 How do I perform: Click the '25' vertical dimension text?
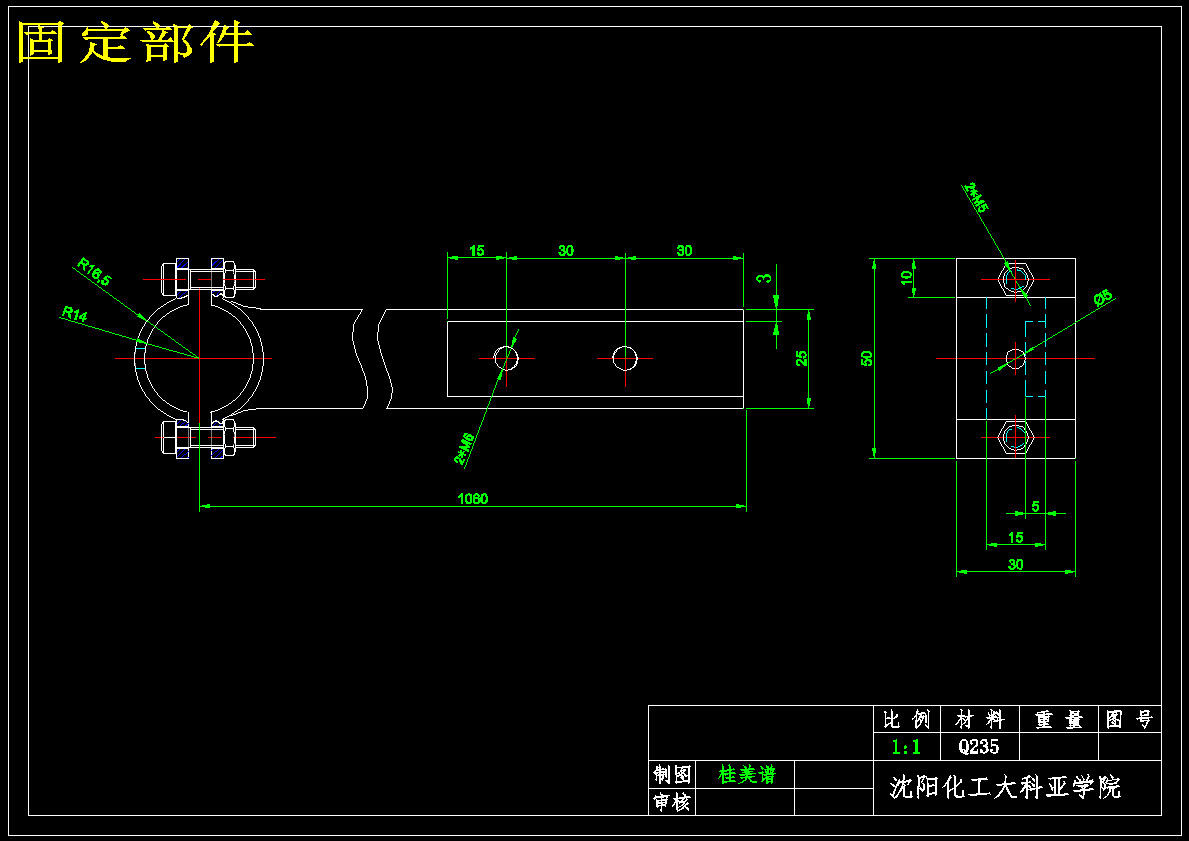coord(802,358)
